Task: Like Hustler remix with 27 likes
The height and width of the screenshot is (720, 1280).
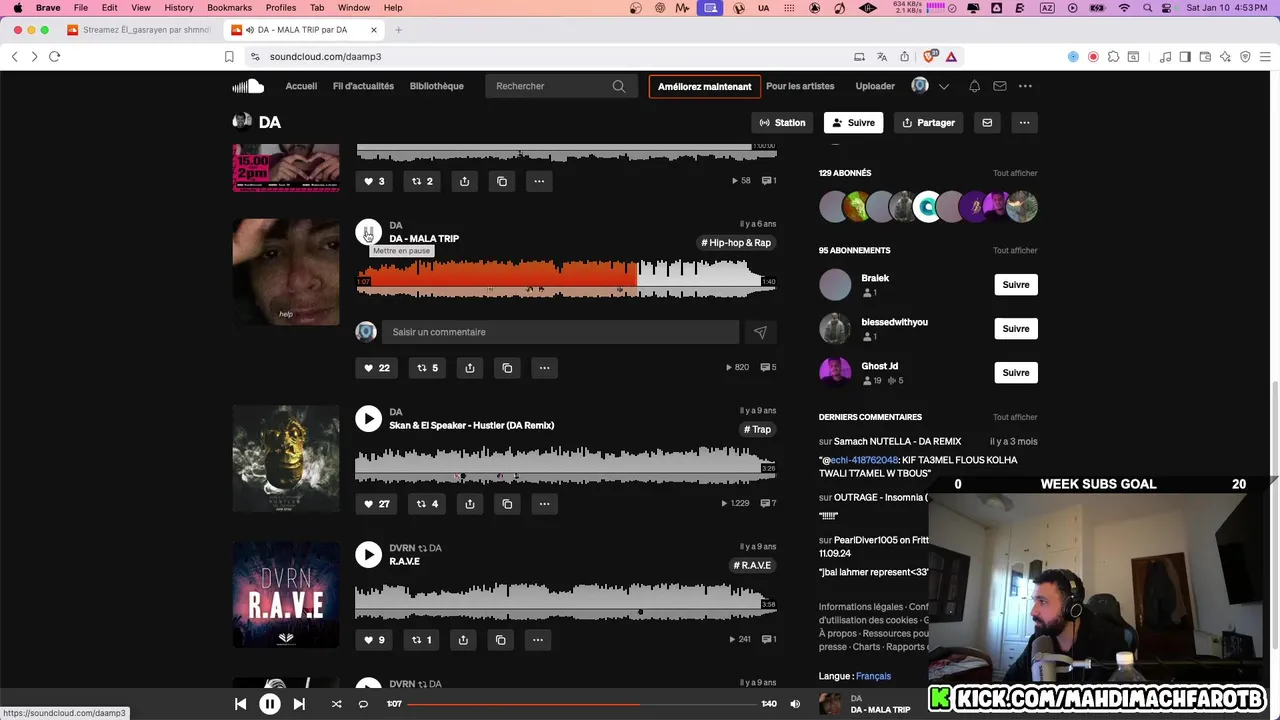Action: point(376,504)
